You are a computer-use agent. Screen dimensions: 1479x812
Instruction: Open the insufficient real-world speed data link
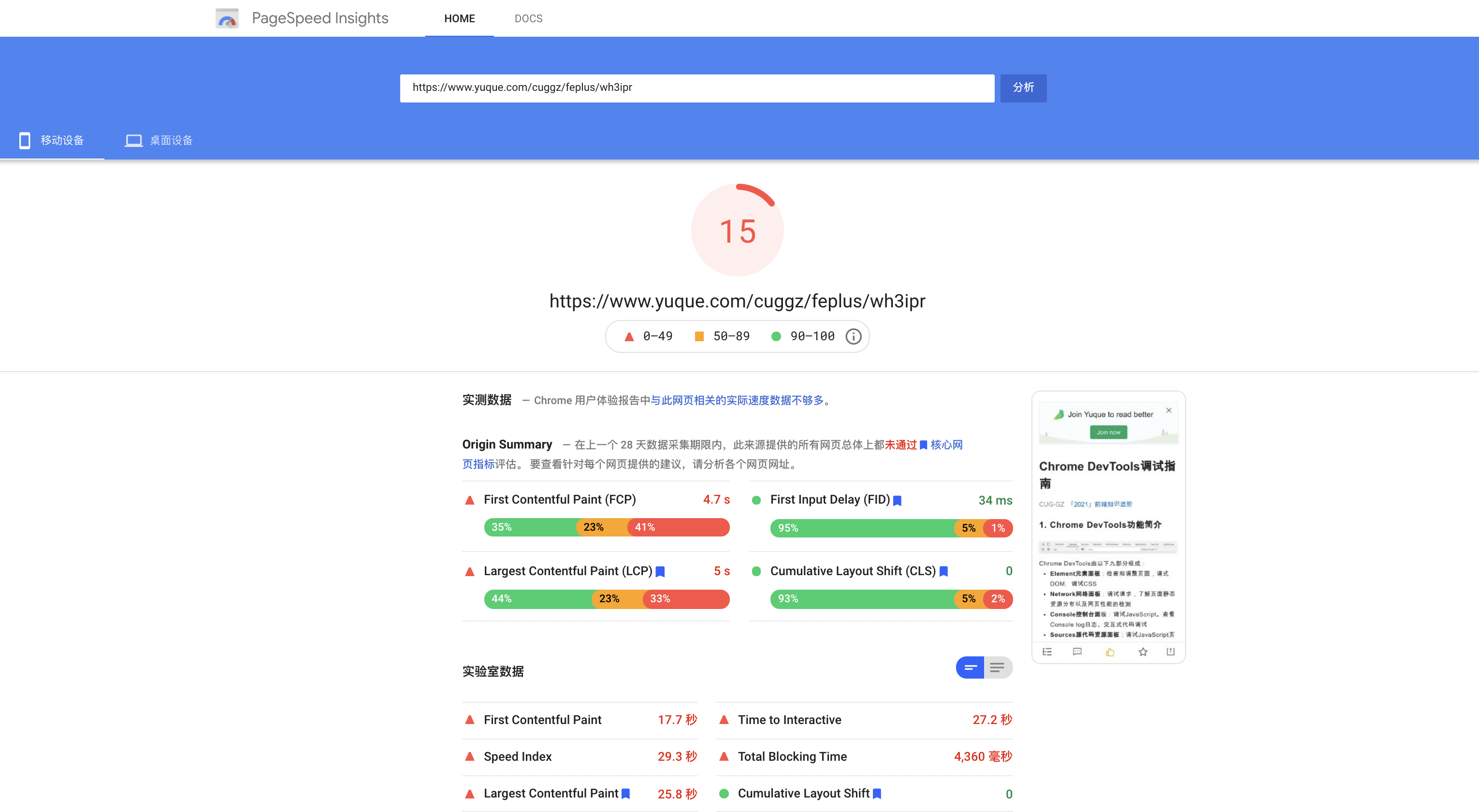[x=737, y=400]
